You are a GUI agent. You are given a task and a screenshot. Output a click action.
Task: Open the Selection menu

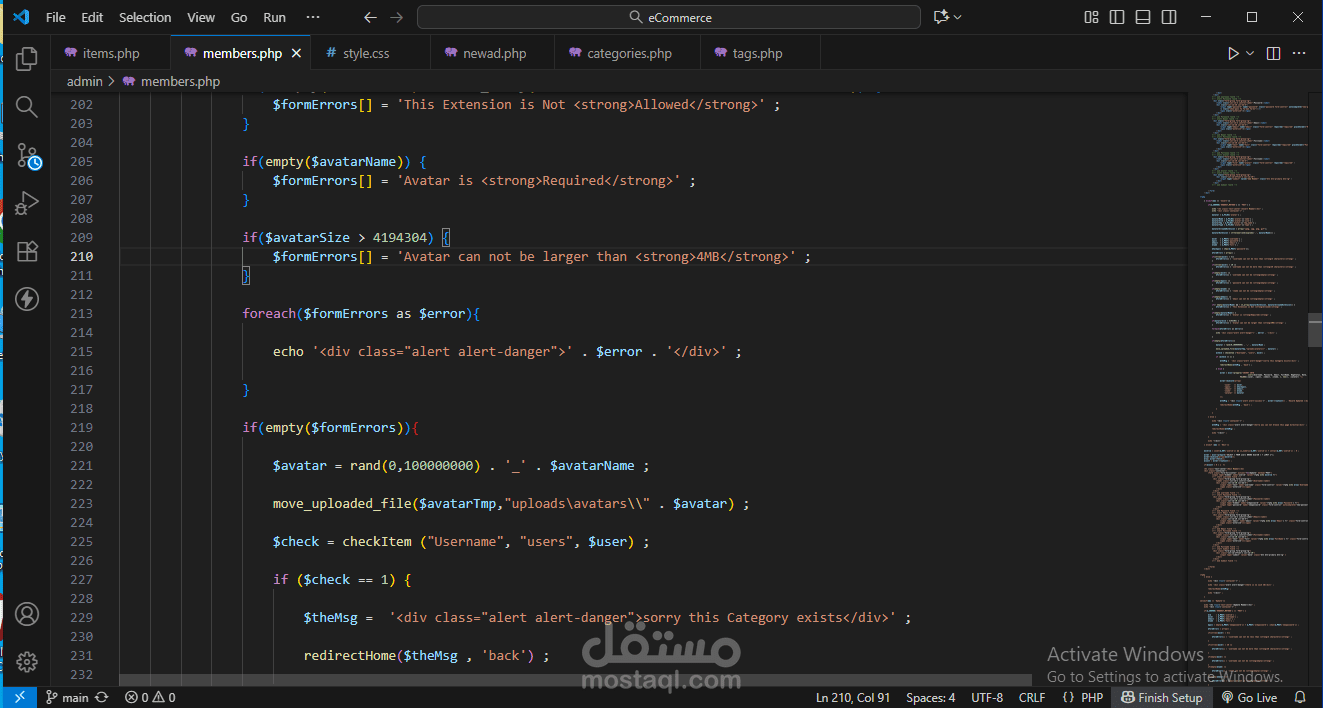(145, 17)
